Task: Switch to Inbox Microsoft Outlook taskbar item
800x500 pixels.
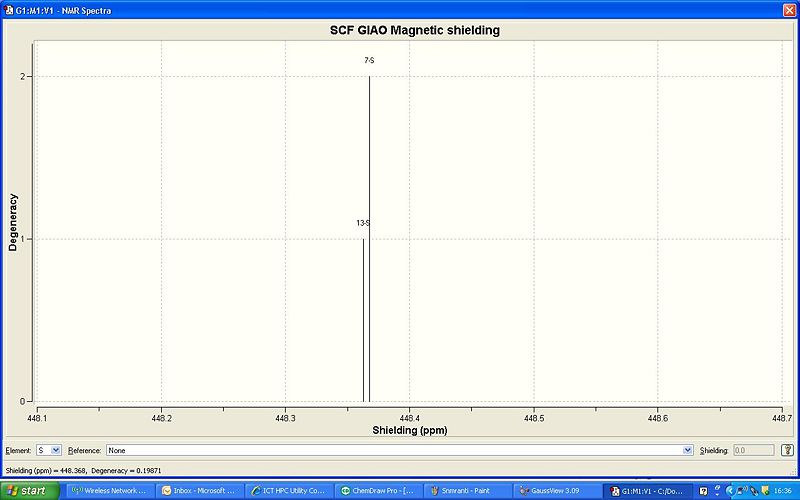Action: pos(199,491)
